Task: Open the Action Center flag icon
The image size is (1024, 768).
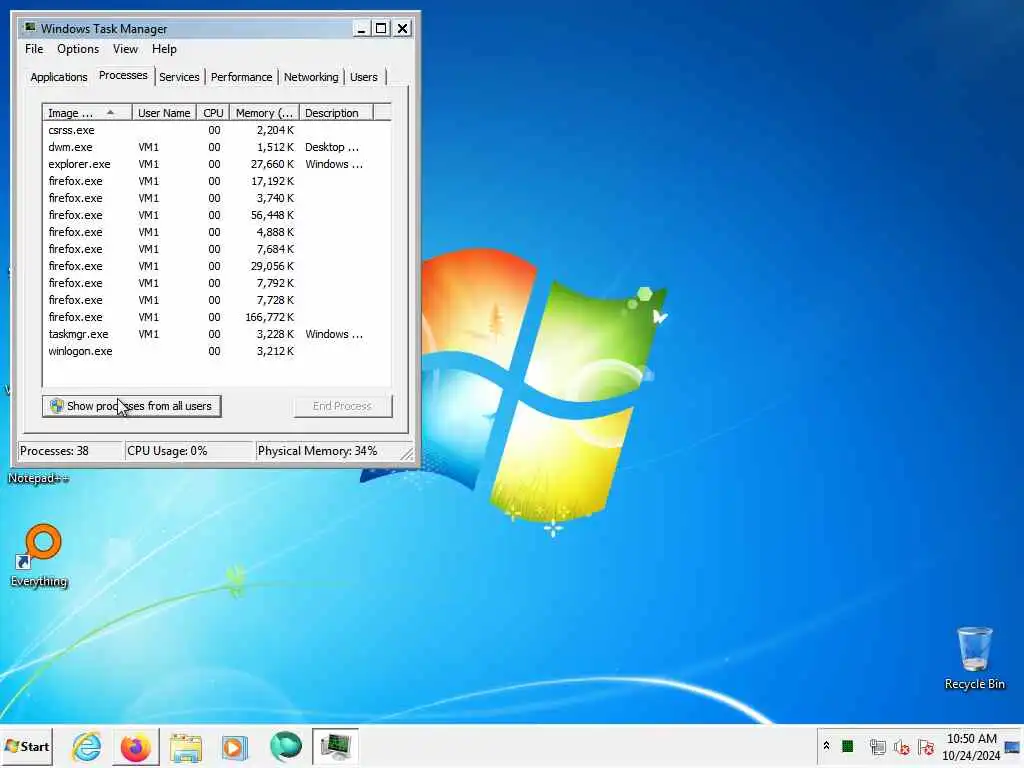Action: [x=925, y=746]
